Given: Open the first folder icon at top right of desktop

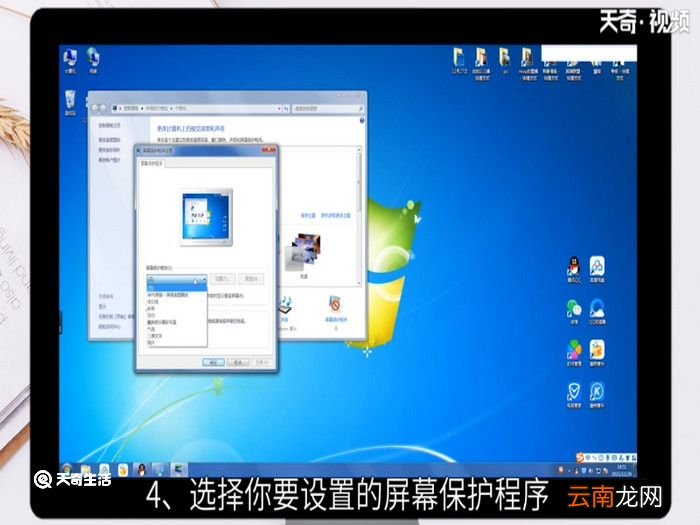Looking at the screenshot, I should [x=459, y=61].
